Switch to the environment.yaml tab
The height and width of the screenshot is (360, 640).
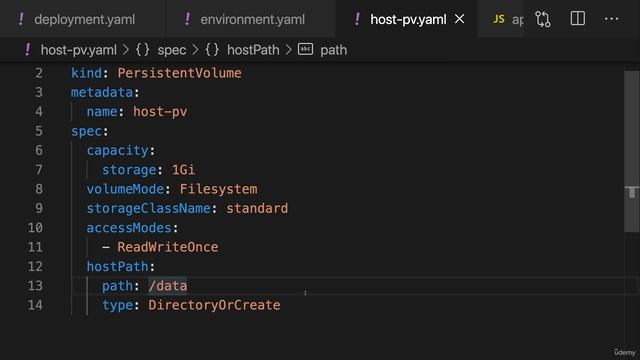[x=252, y=19]
